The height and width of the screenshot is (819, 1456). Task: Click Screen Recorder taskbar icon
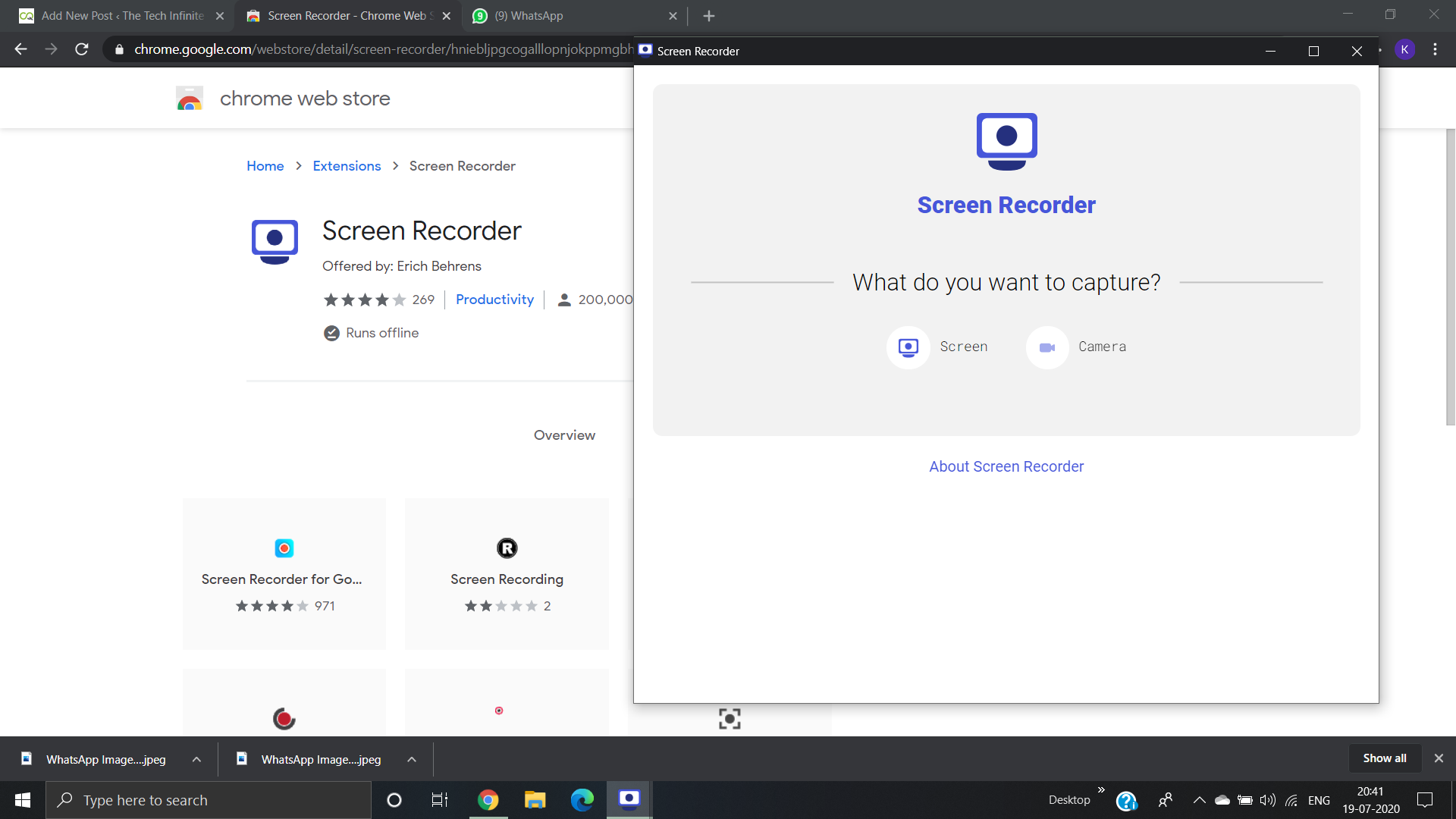pos(629,800)
